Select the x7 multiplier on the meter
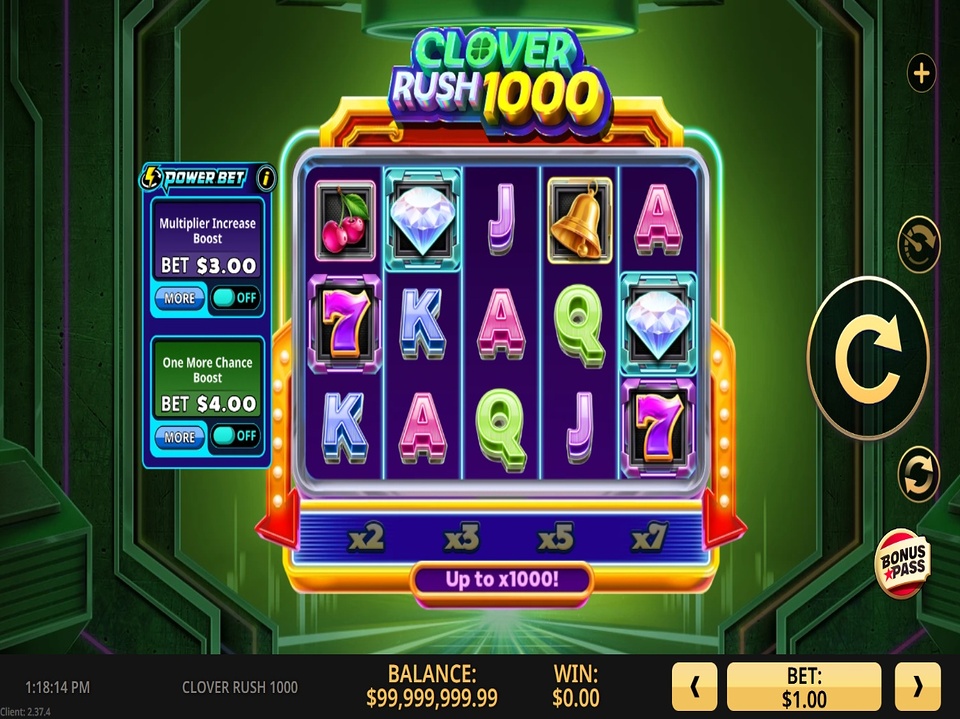The width and height of the screenshot is (960, 719). (648, 538)
